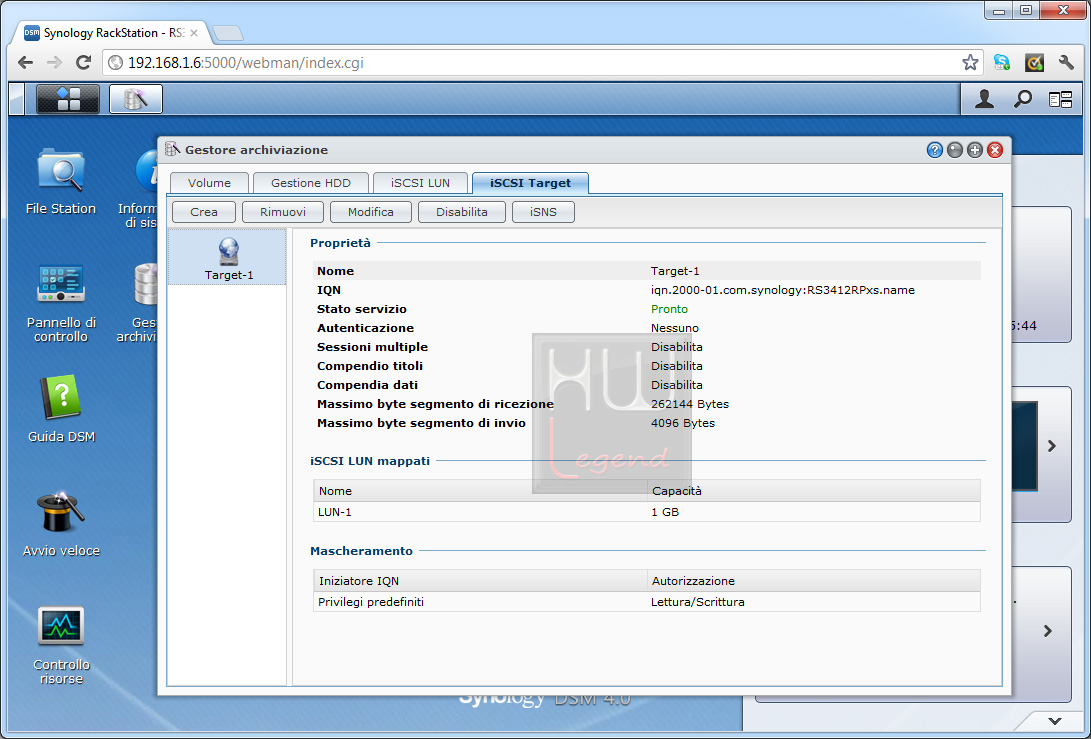Go forward in the browser

[54, 63]
